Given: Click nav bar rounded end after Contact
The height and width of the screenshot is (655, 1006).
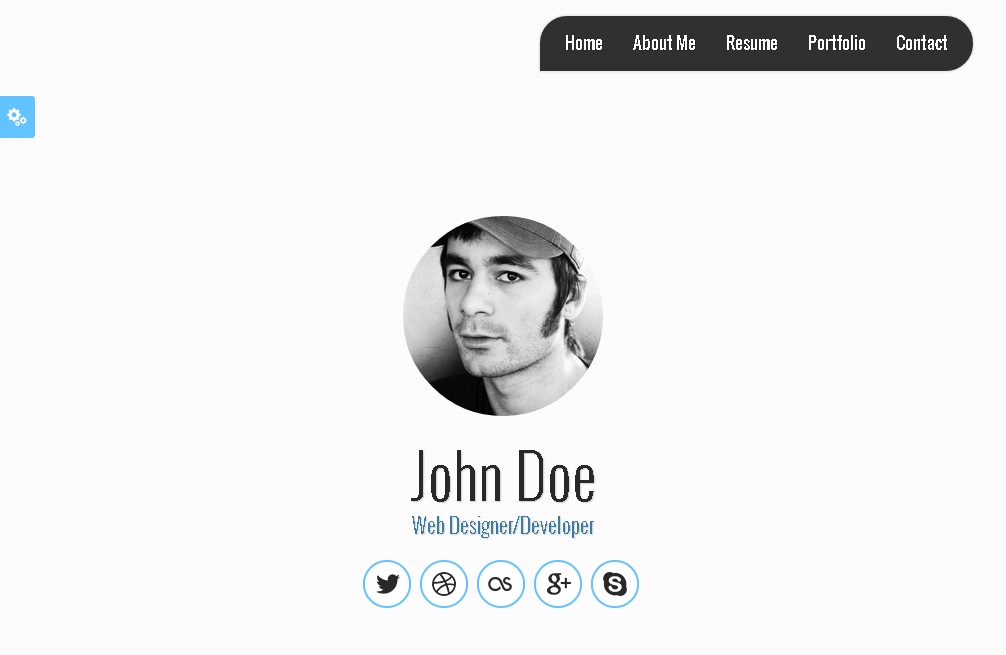Looking at the screenshot, I should point(960,43).
